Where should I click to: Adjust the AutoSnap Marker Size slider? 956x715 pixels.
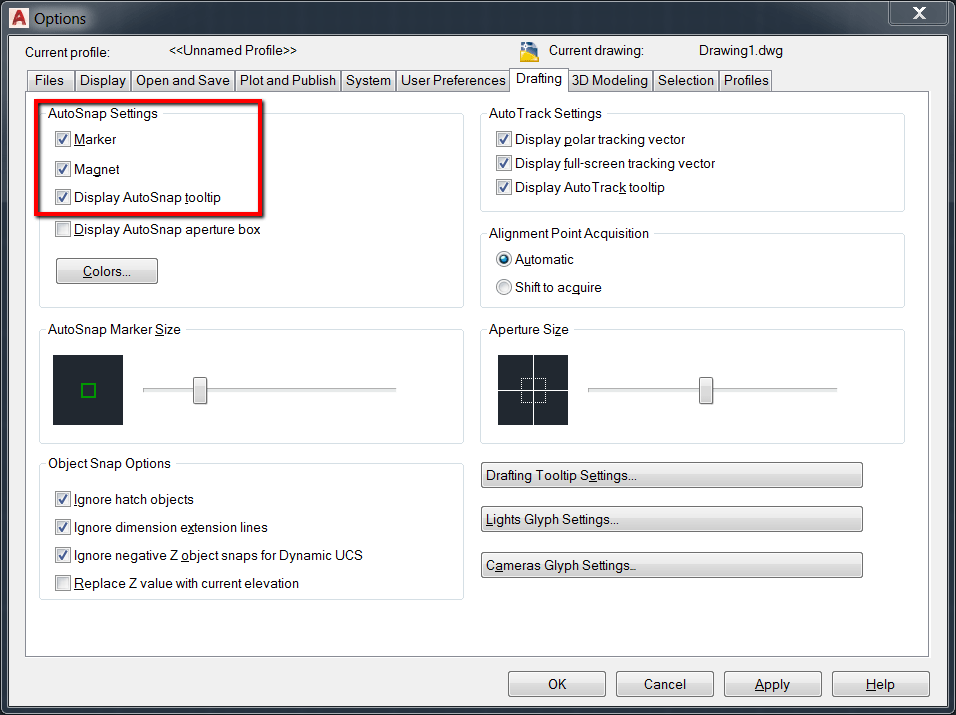[x=199, y=392]
